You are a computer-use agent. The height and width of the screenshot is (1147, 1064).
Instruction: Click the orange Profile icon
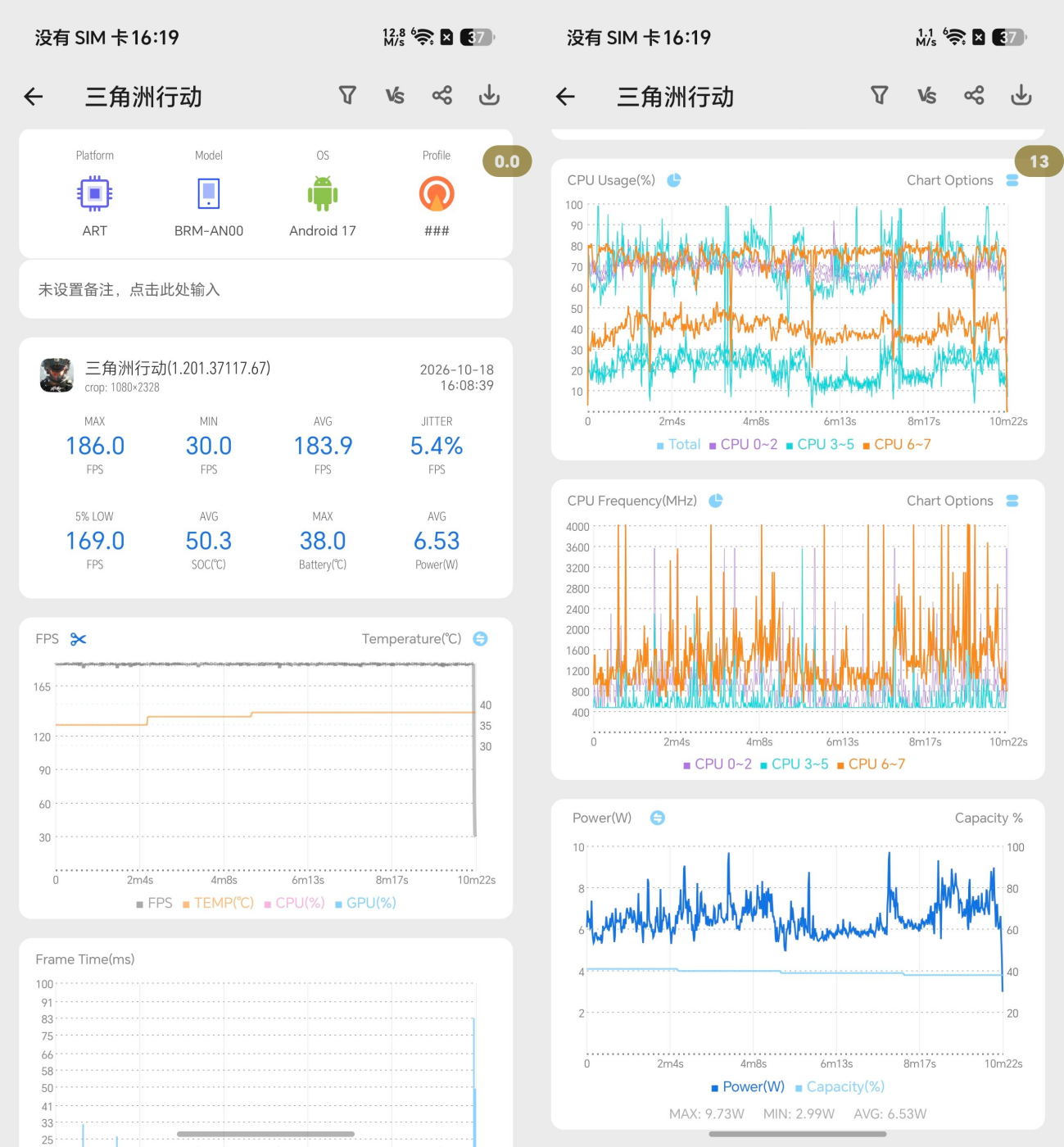pos(437,194)
